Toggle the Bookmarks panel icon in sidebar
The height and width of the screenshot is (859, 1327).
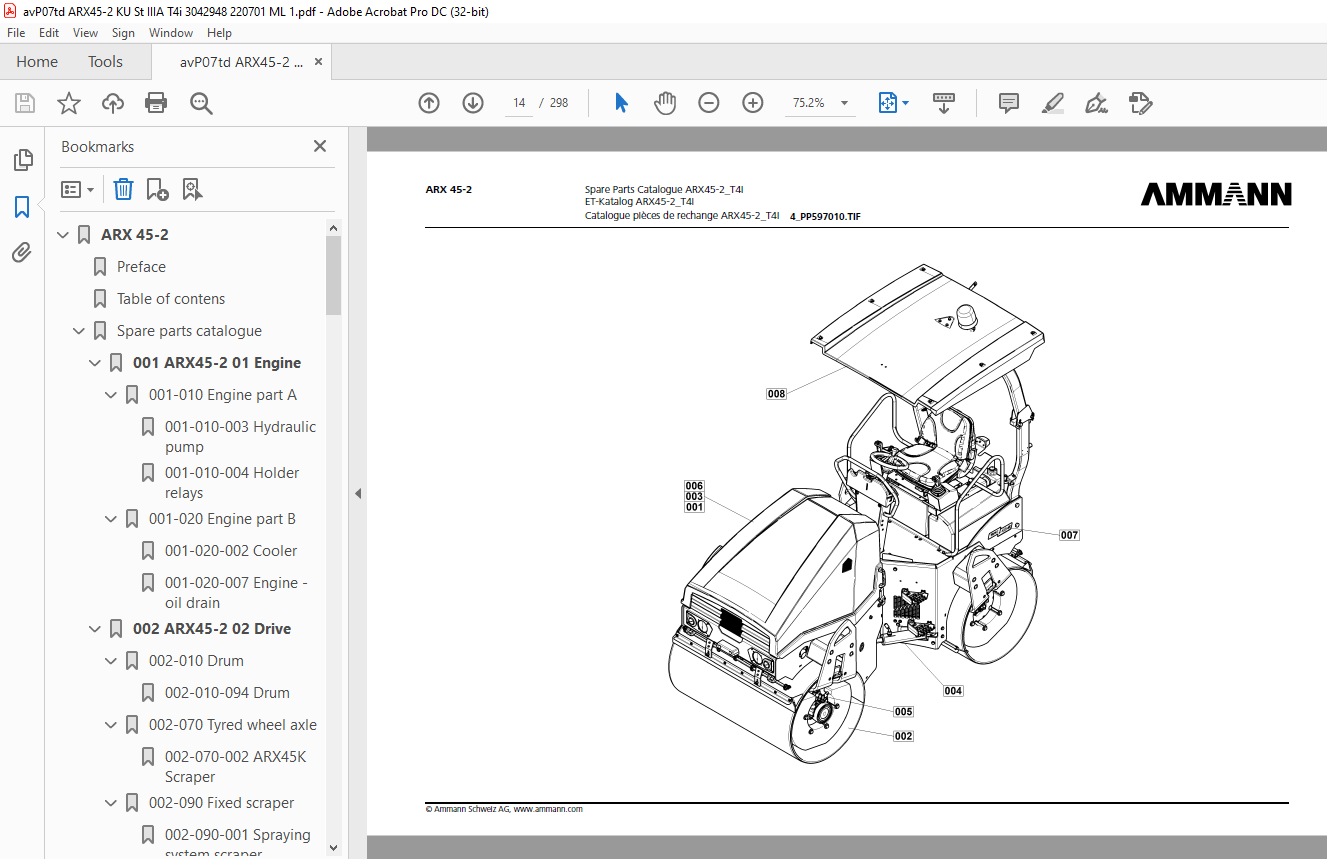click(22, 207)
